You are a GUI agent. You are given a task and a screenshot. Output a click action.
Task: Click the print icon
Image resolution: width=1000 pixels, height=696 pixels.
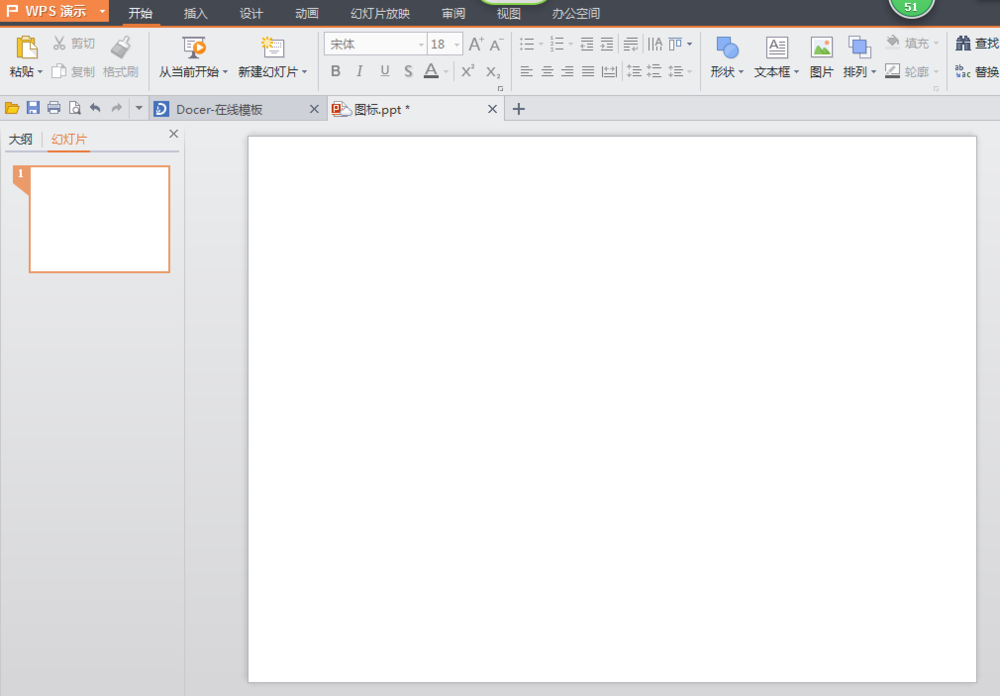point(54,108)
